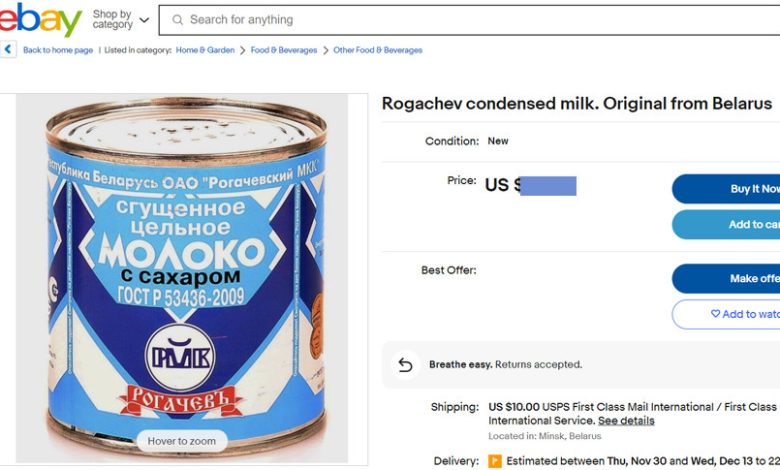
Task: Click the back arrow icon
Action: 9,49
